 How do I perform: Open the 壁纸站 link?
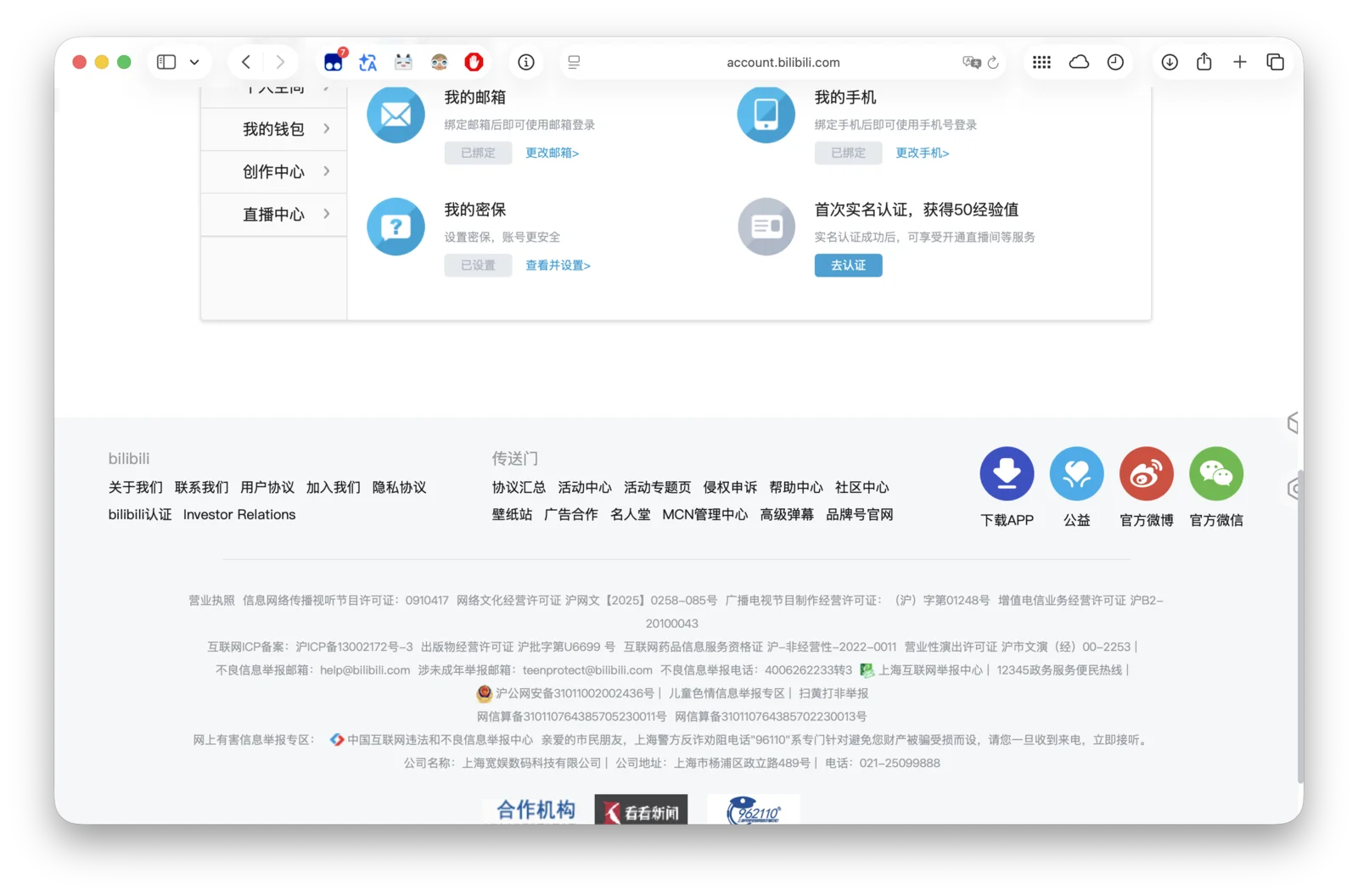click(x=512, y=514)
